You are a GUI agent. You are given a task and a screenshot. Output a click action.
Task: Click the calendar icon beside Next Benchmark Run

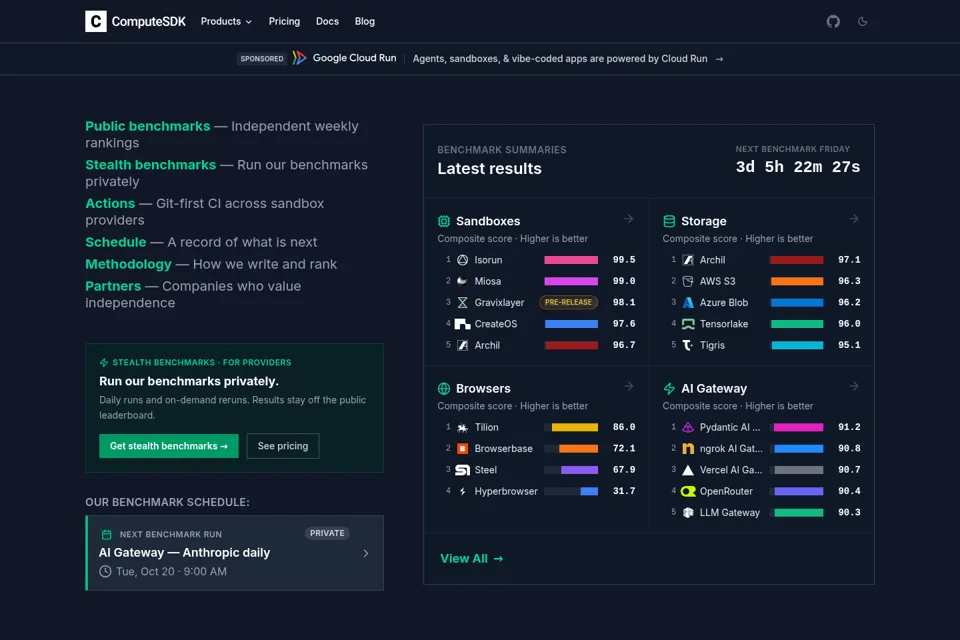[x=107, y=534]
